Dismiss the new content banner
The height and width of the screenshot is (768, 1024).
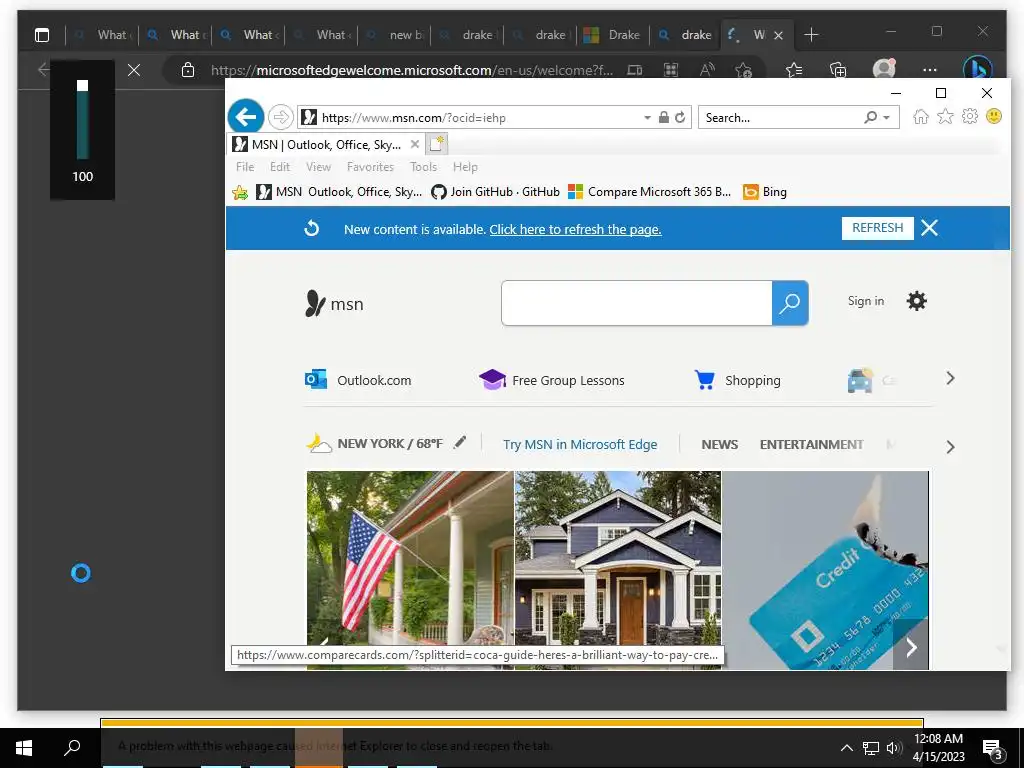tap(929, 228)
